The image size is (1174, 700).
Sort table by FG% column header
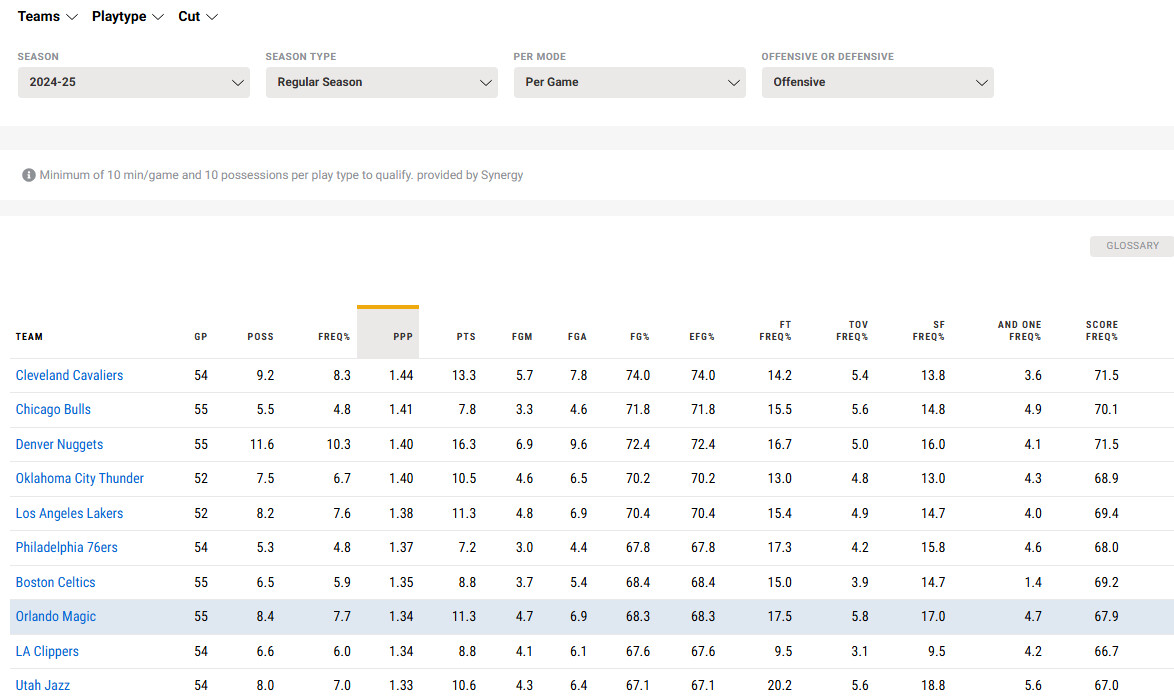coord(639,337)
